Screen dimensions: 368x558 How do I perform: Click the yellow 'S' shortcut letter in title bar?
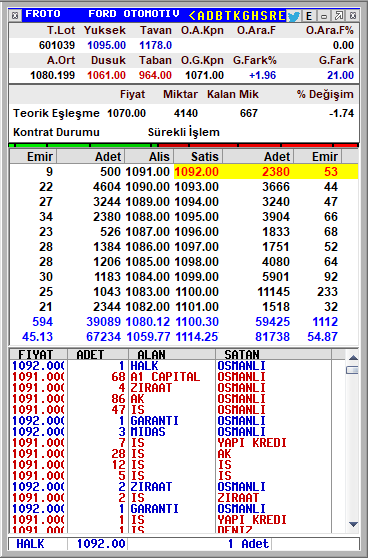pyautogui.click(x=263, y=16)
